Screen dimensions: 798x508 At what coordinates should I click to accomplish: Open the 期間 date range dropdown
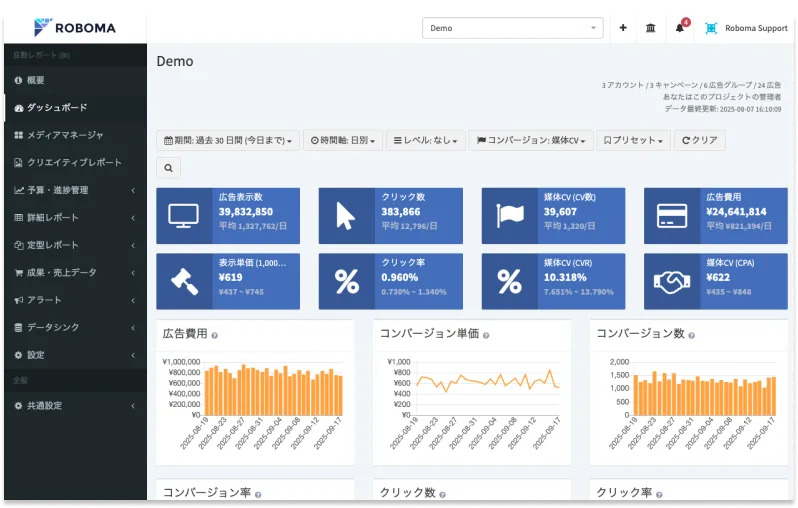[228, 141]
